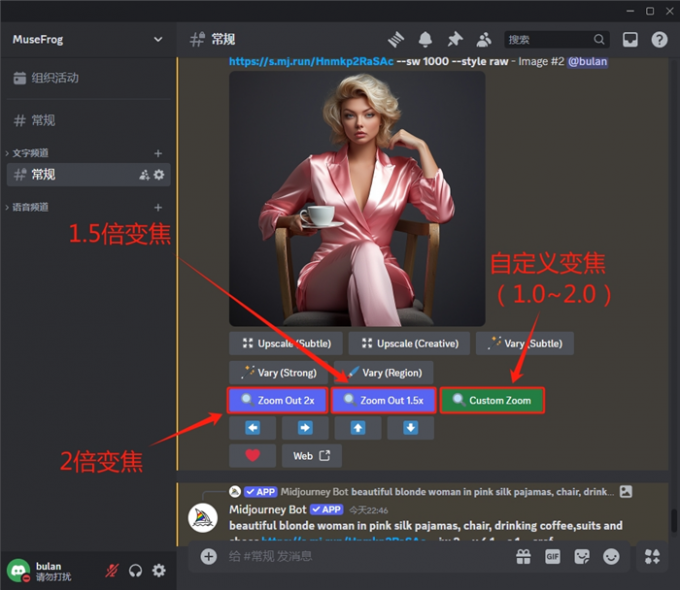Viewport: 680px width, 590px height.
Task: Click Custom Zoom button
Action: [492, 400]
